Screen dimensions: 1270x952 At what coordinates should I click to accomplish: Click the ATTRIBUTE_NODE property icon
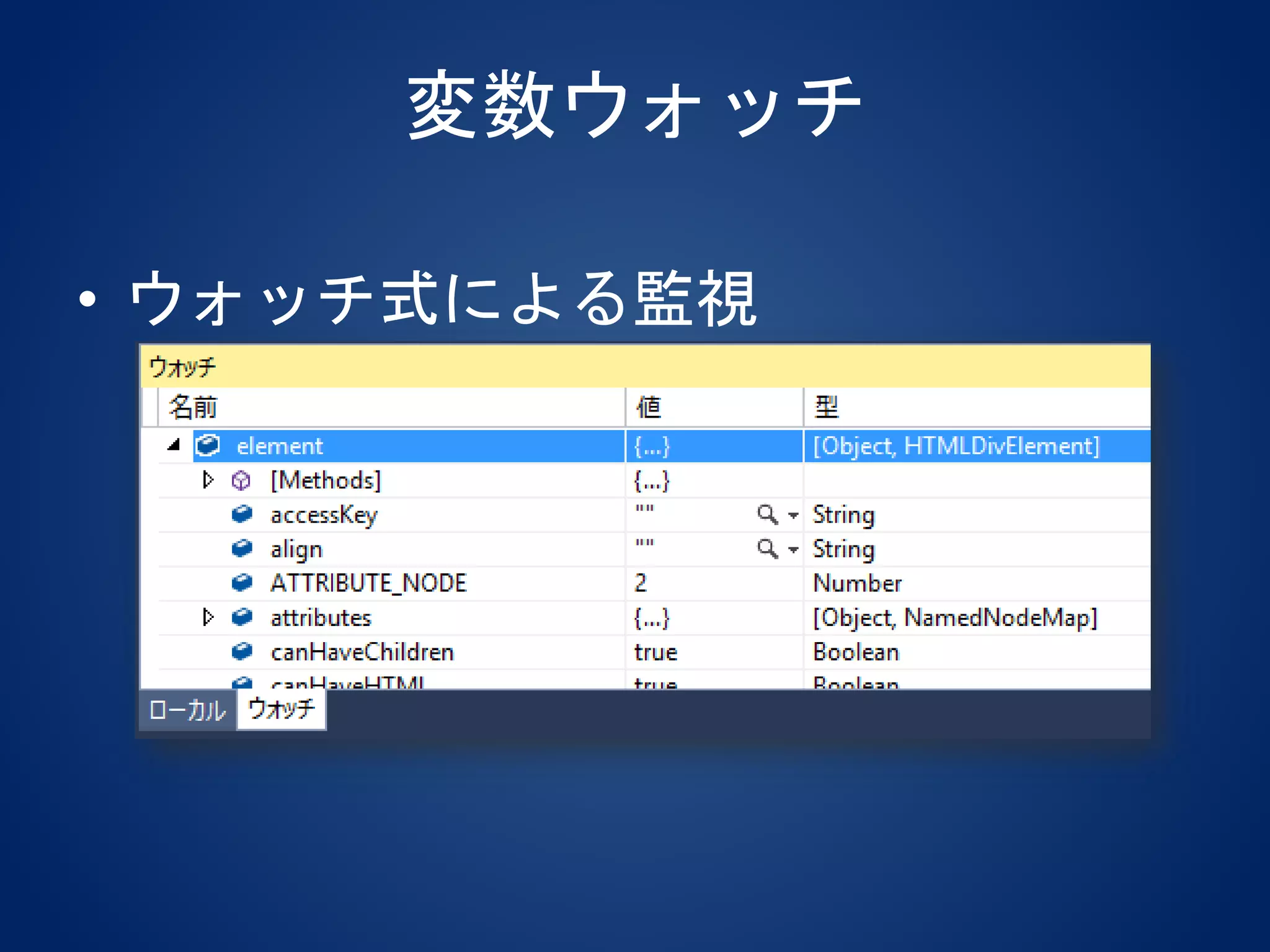pos(242,583)
